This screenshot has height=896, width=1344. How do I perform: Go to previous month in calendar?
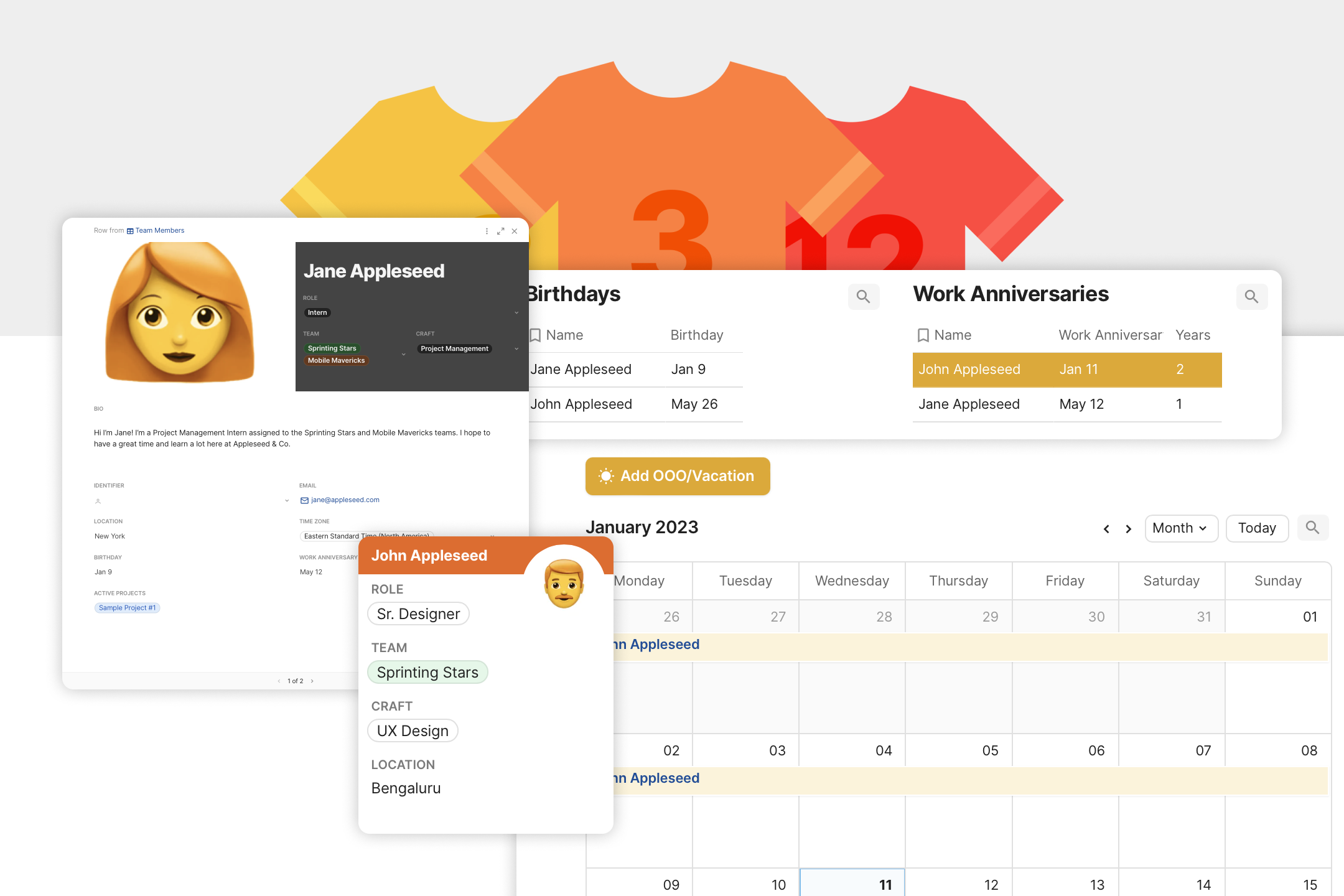point(1106,529)
